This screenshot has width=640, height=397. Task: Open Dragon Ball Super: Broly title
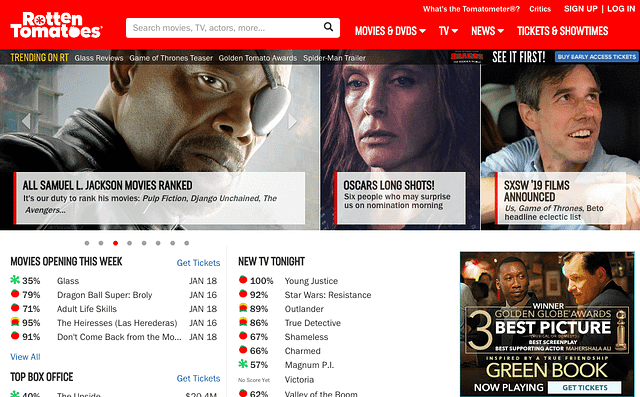(x=104, y=295)
